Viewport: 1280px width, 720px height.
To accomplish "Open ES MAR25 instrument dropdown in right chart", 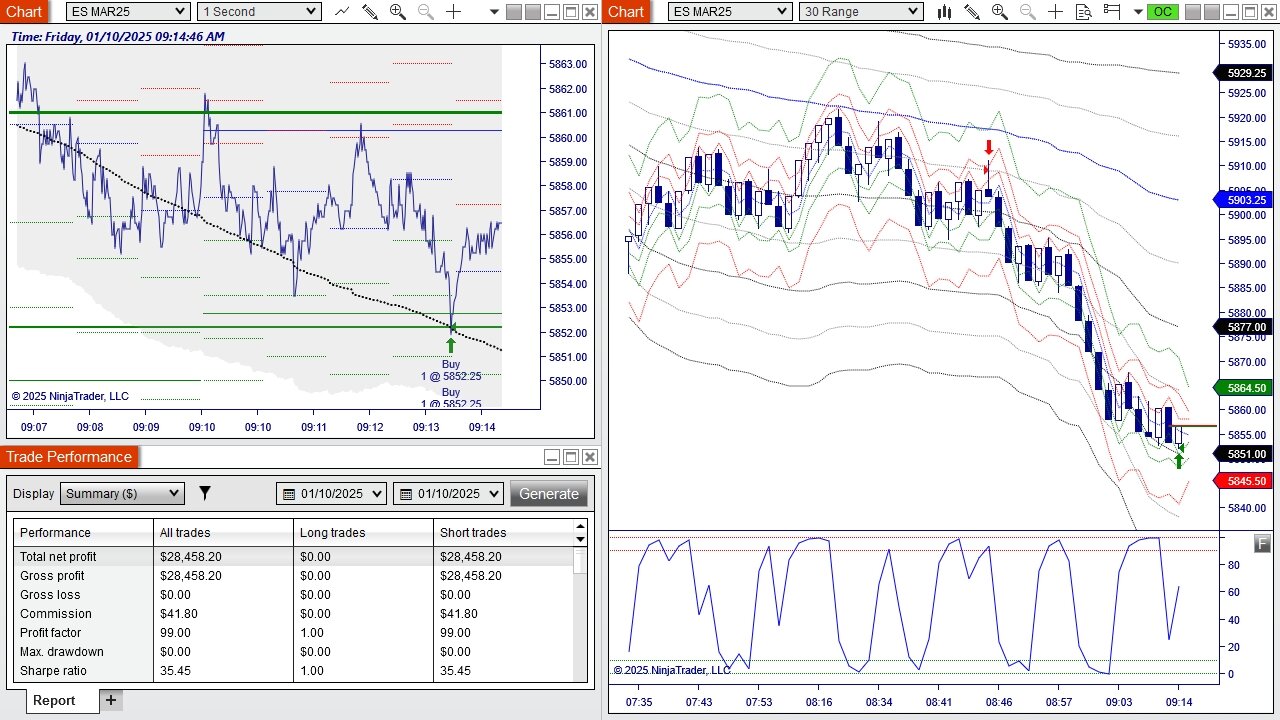I will tap(730, 12).
